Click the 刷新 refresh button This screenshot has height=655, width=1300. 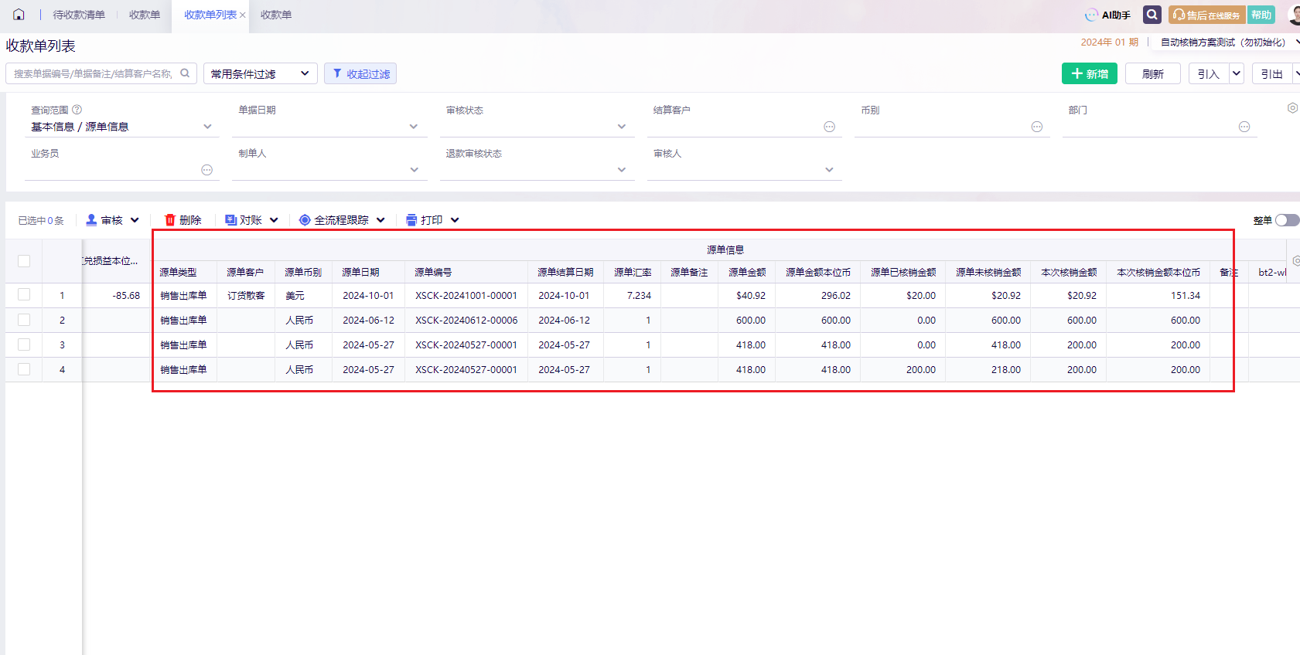tap(1153, 74)
